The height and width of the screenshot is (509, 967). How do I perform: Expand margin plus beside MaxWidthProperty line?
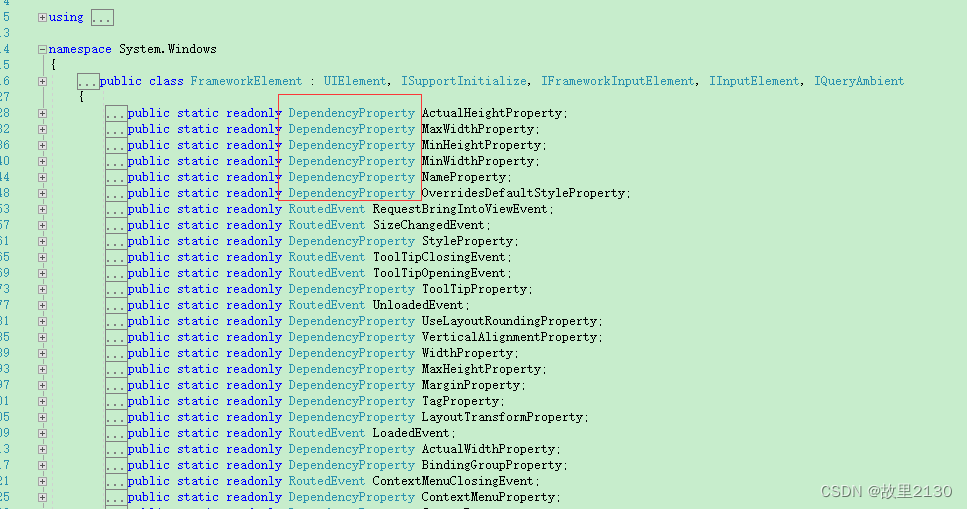tap(42, 130)
